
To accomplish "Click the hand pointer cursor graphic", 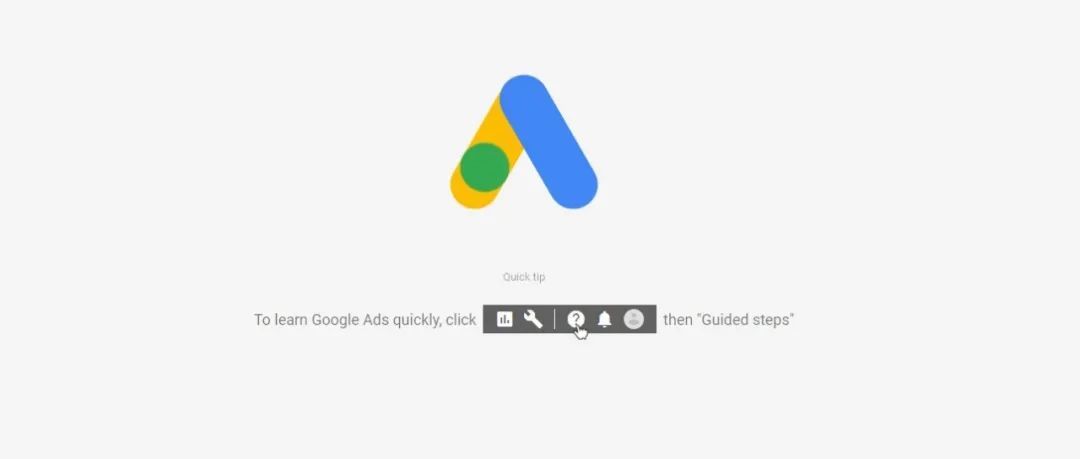I will click(x=581, y=332).
